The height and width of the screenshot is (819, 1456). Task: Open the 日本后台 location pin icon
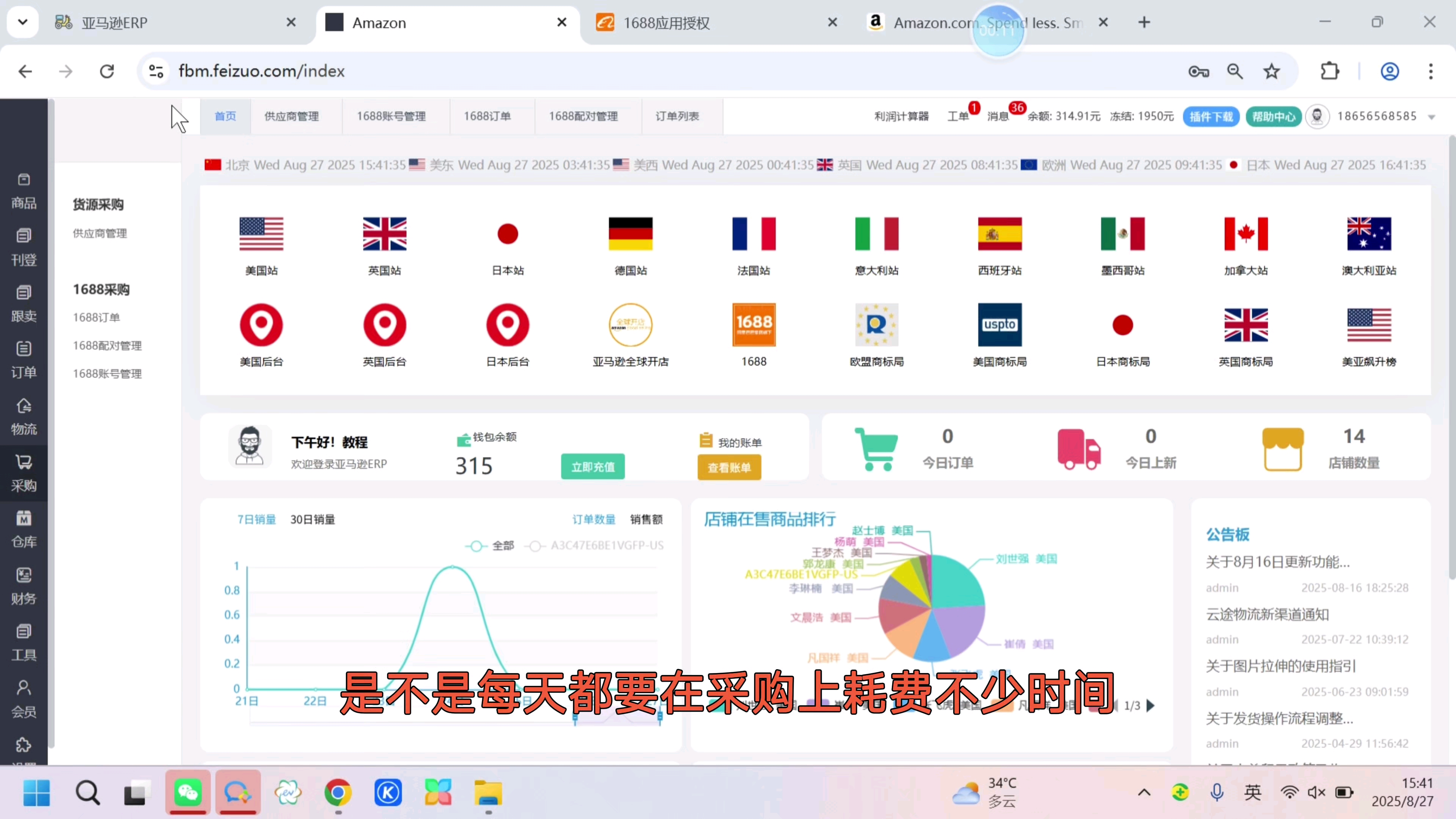pos(508,325)
